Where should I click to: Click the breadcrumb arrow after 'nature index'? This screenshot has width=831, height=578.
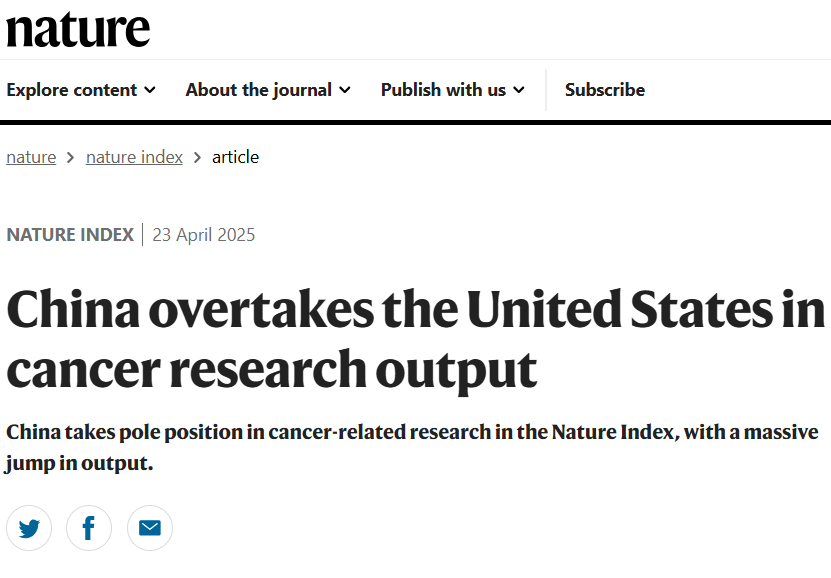[197, 157]
